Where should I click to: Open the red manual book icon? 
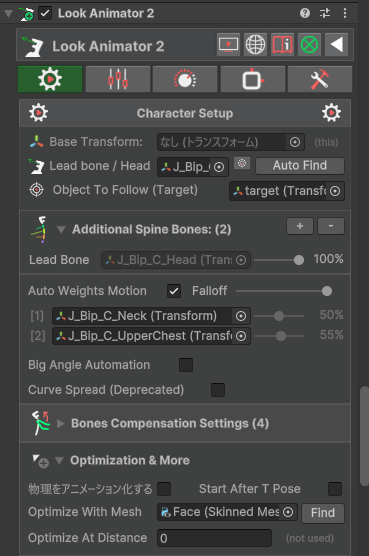point(283,45)
